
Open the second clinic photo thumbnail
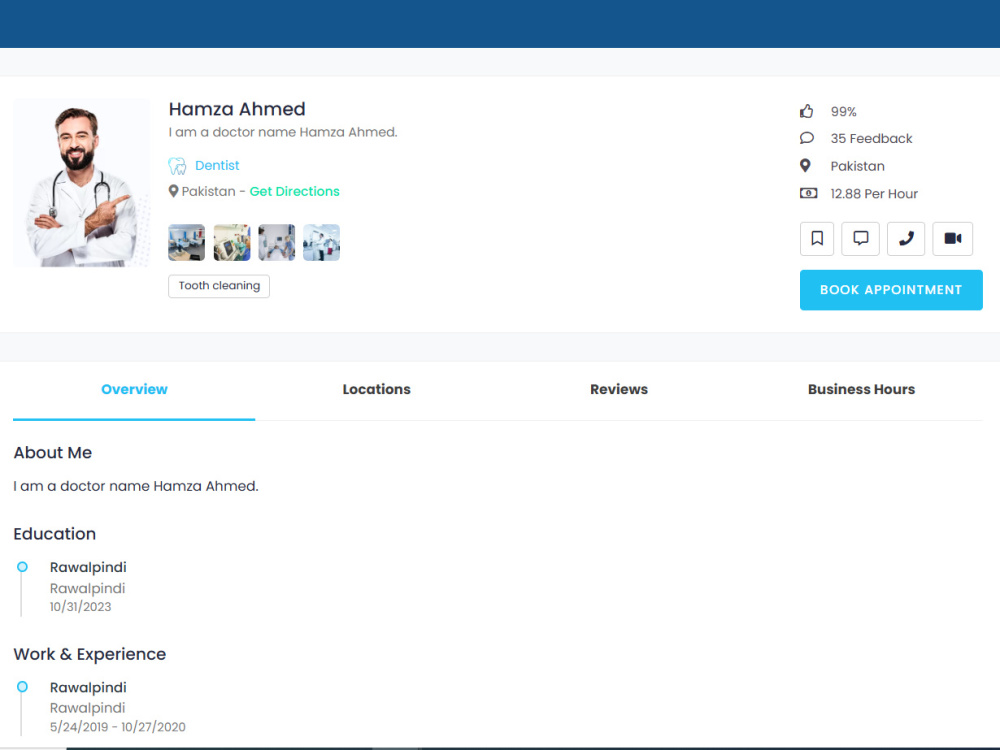coord(232,242)
